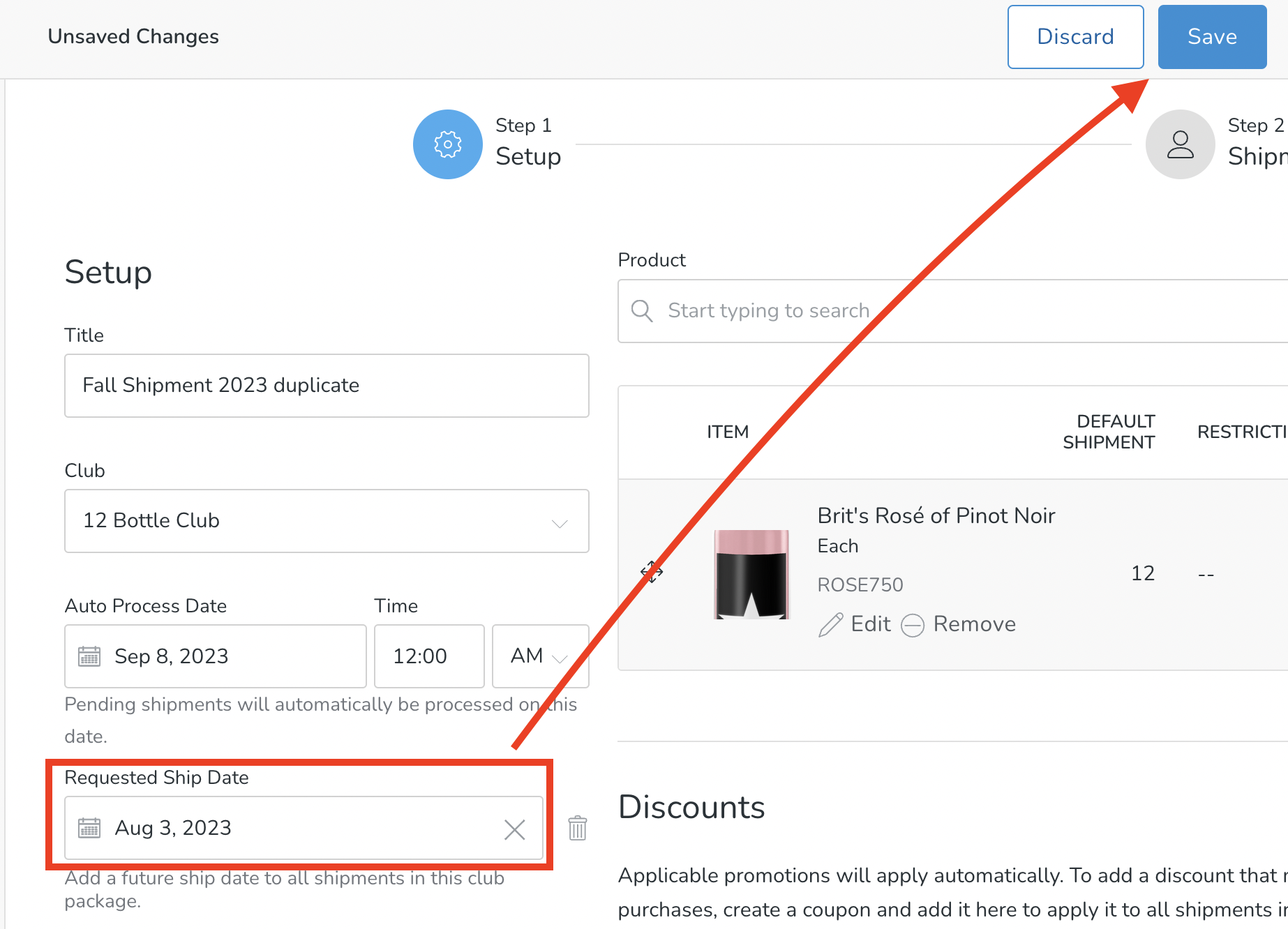Screen dimensions: 1288x929
Task: Click the magnifying glass in the Product search
Action: [642, 311]
